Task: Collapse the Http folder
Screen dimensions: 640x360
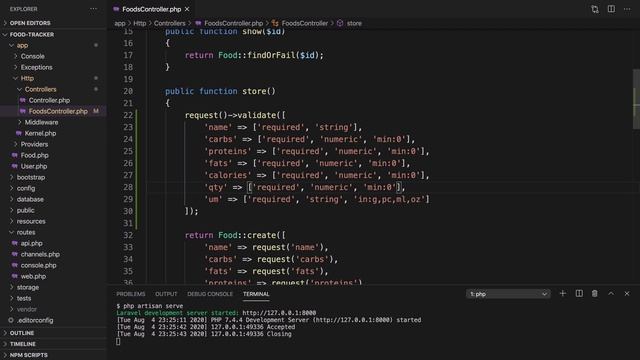Action: pyautogui.click(x=27, y=78)
